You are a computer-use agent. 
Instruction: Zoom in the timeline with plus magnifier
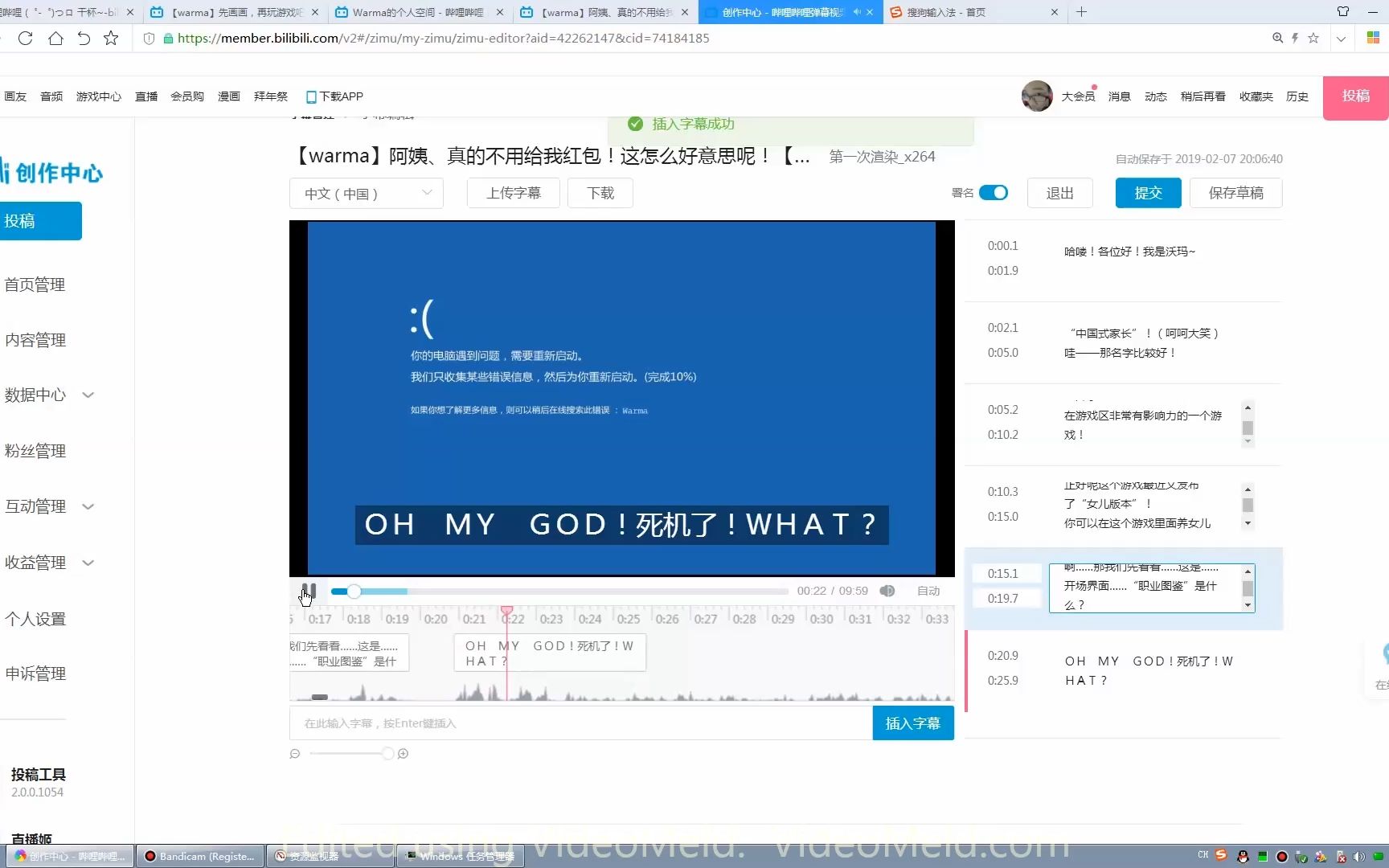pos(403,754)
